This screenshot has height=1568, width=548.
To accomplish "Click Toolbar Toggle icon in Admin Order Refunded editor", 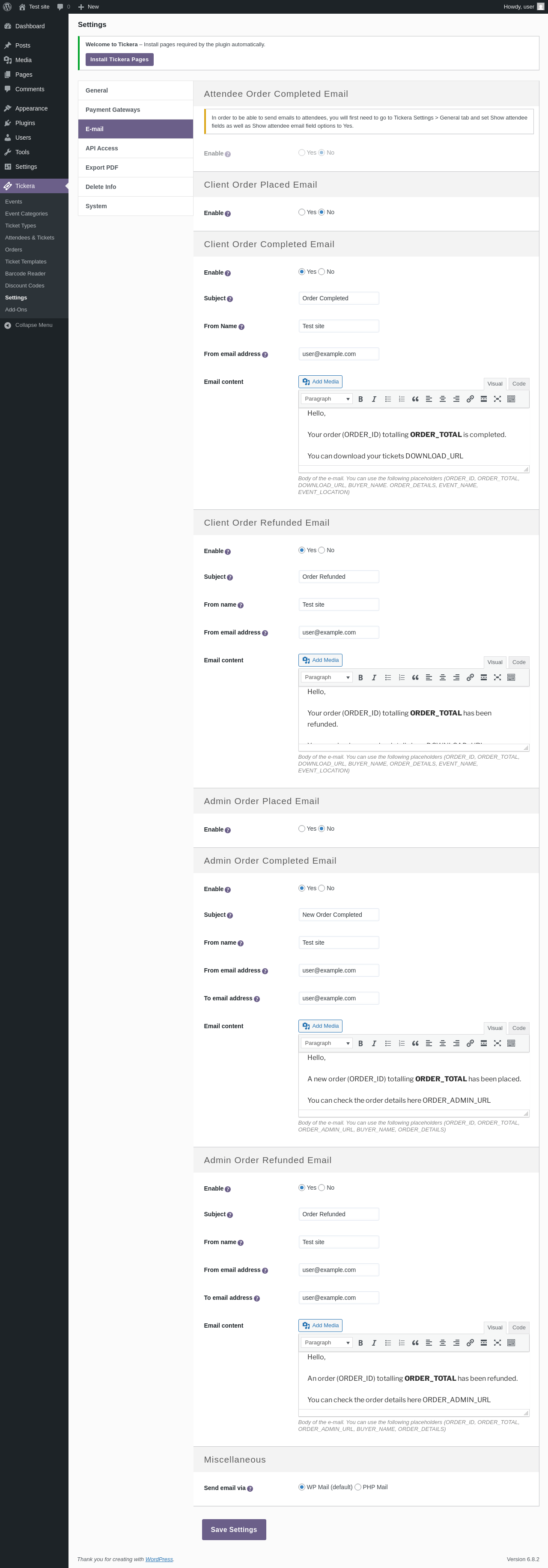I will [511, 1343].
